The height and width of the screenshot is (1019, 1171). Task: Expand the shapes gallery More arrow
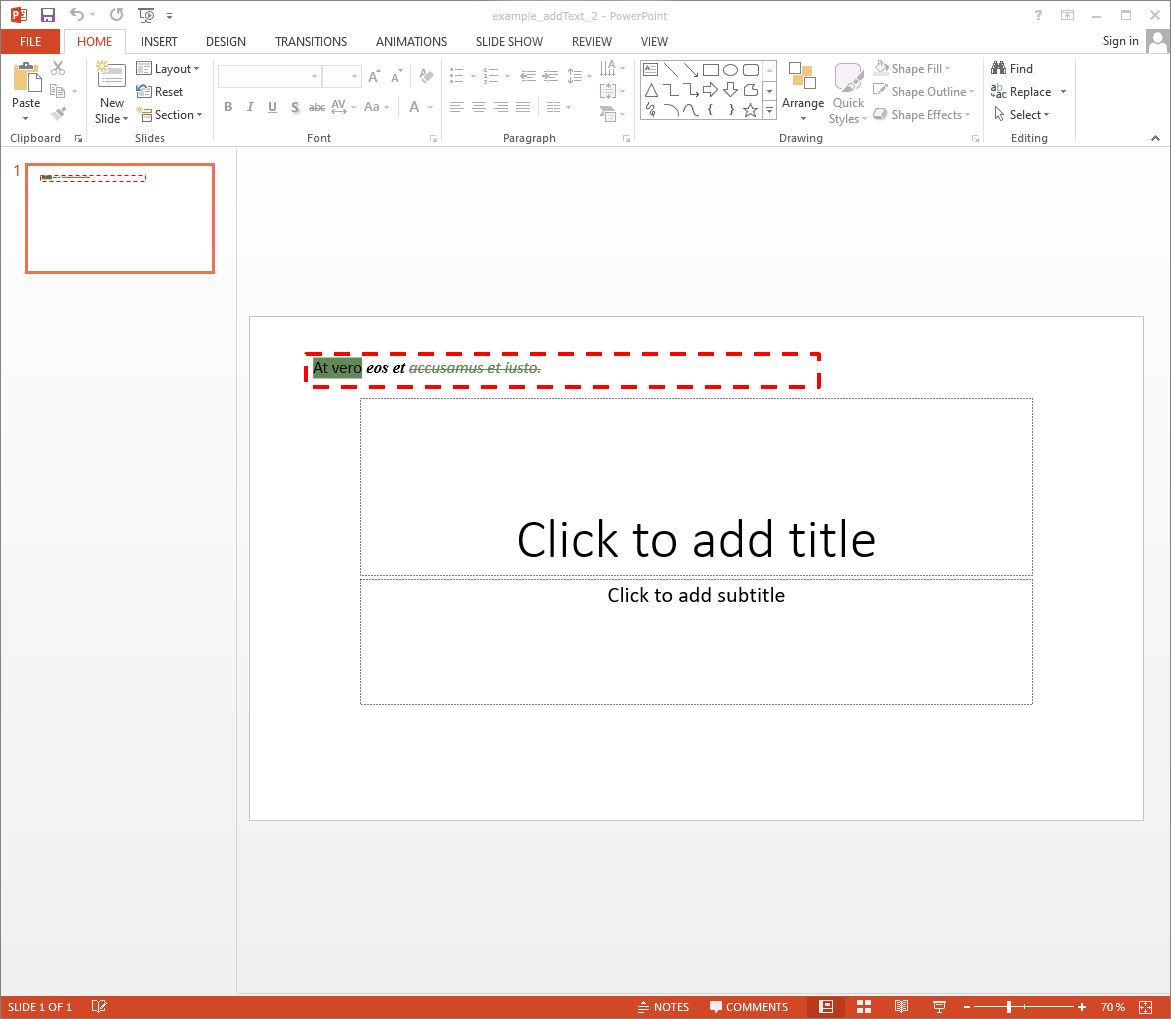coord(769,110)
